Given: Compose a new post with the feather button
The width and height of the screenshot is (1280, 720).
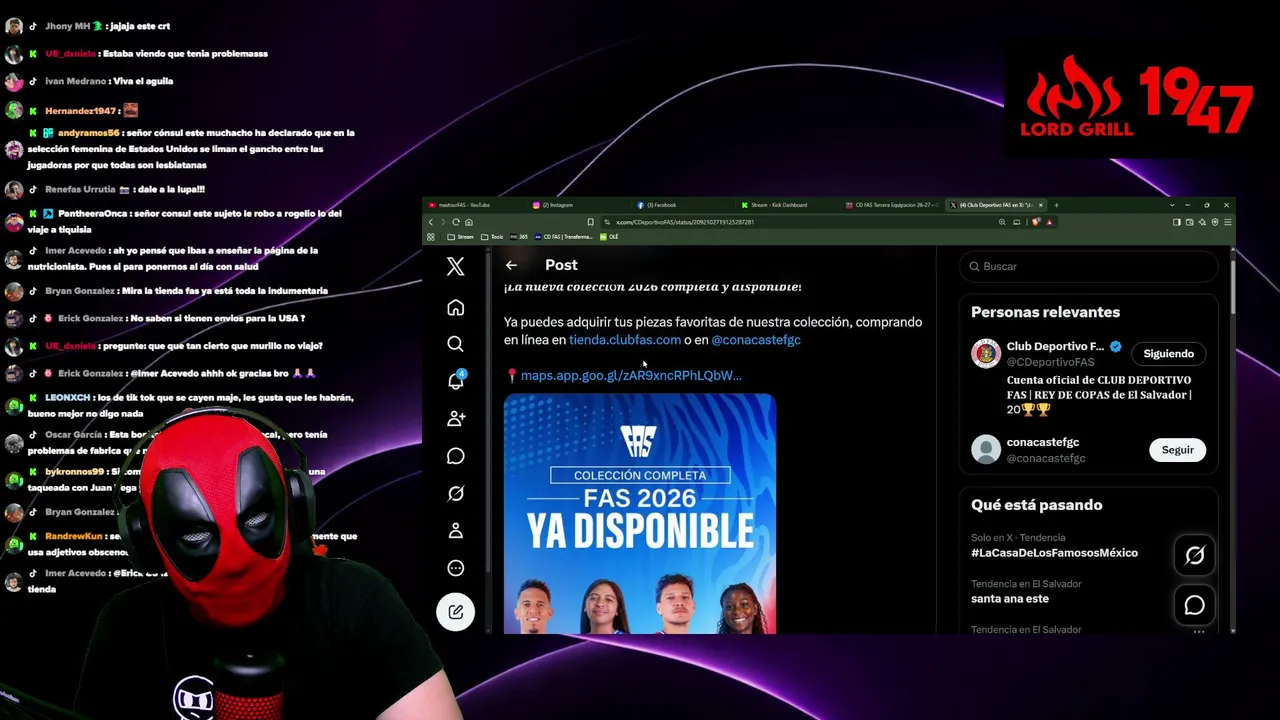Looking at the screenshot, I should pyautogui.click(x=455, y=612).
